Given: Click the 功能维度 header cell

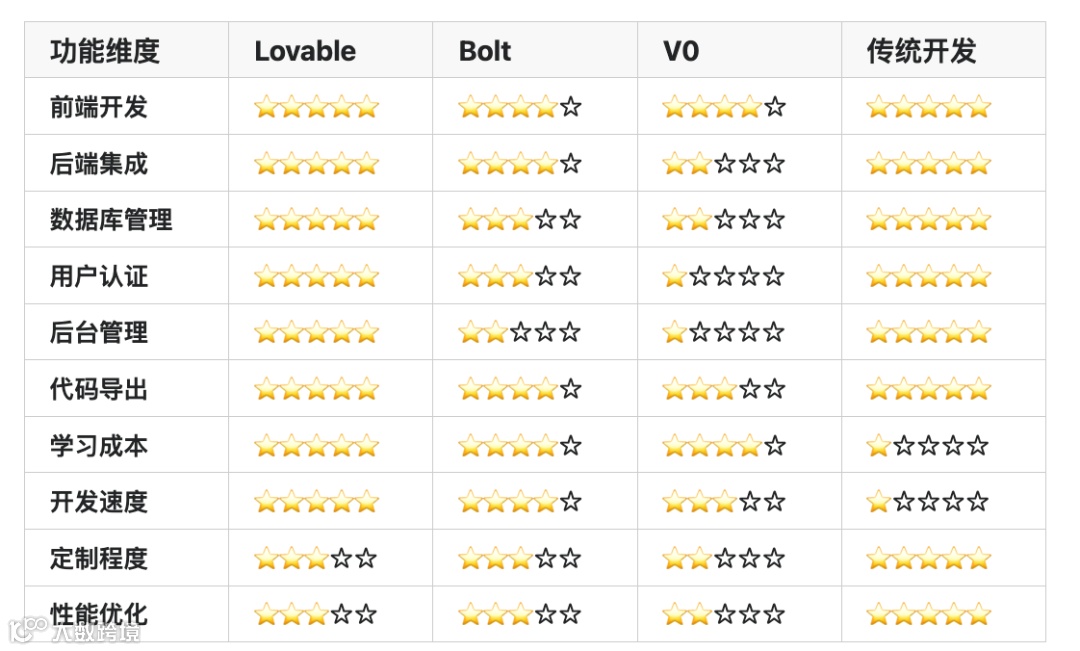Looking at the screenshot, I should pyautogui.click(x=105, y=51).
